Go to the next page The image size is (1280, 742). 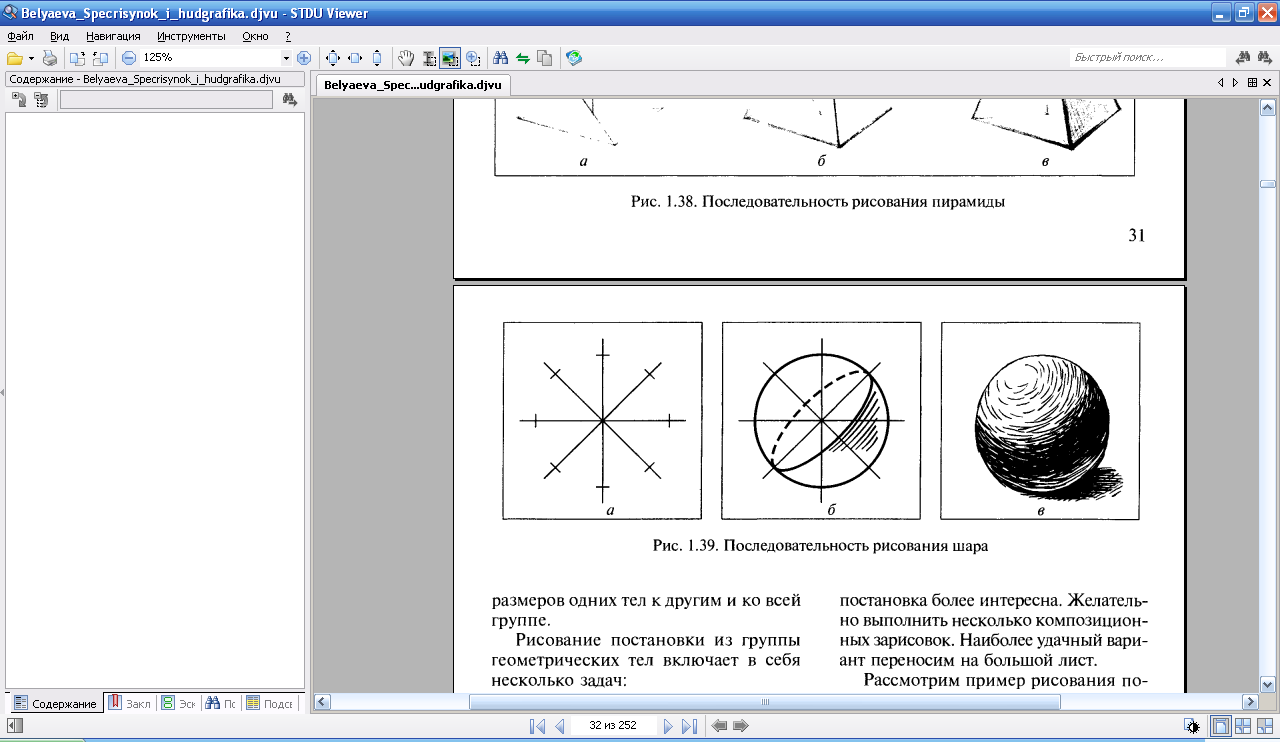[668, 726]
